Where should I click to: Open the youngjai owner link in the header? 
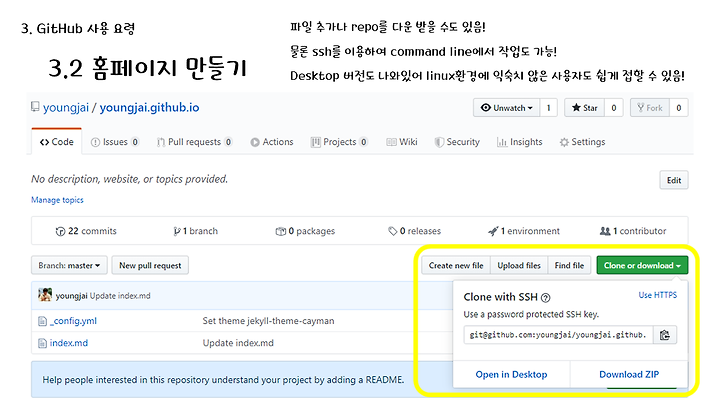pyautogui.click(x=66, y=107)
